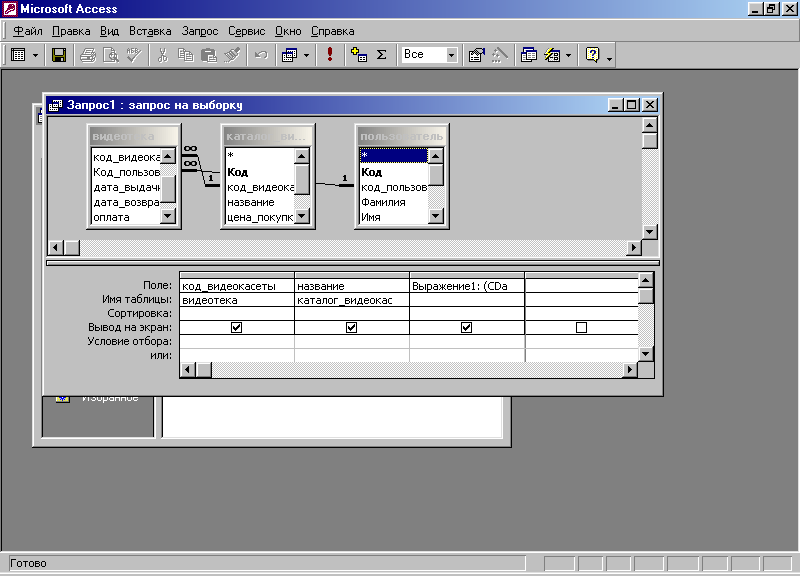Click the Copy icon in toolbar
The width and height of the screenshot is (800, 576).
(x=186, y=55)
